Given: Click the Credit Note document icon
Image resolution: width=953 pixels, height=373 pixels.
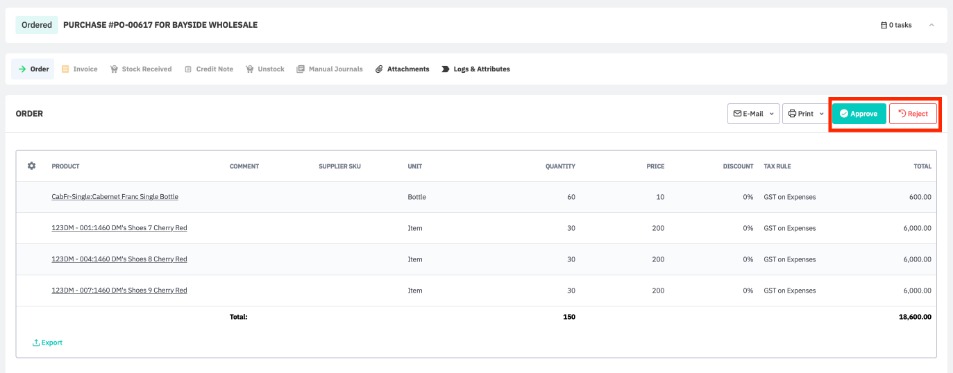Looking at the screenshot, I should [188, 69].
